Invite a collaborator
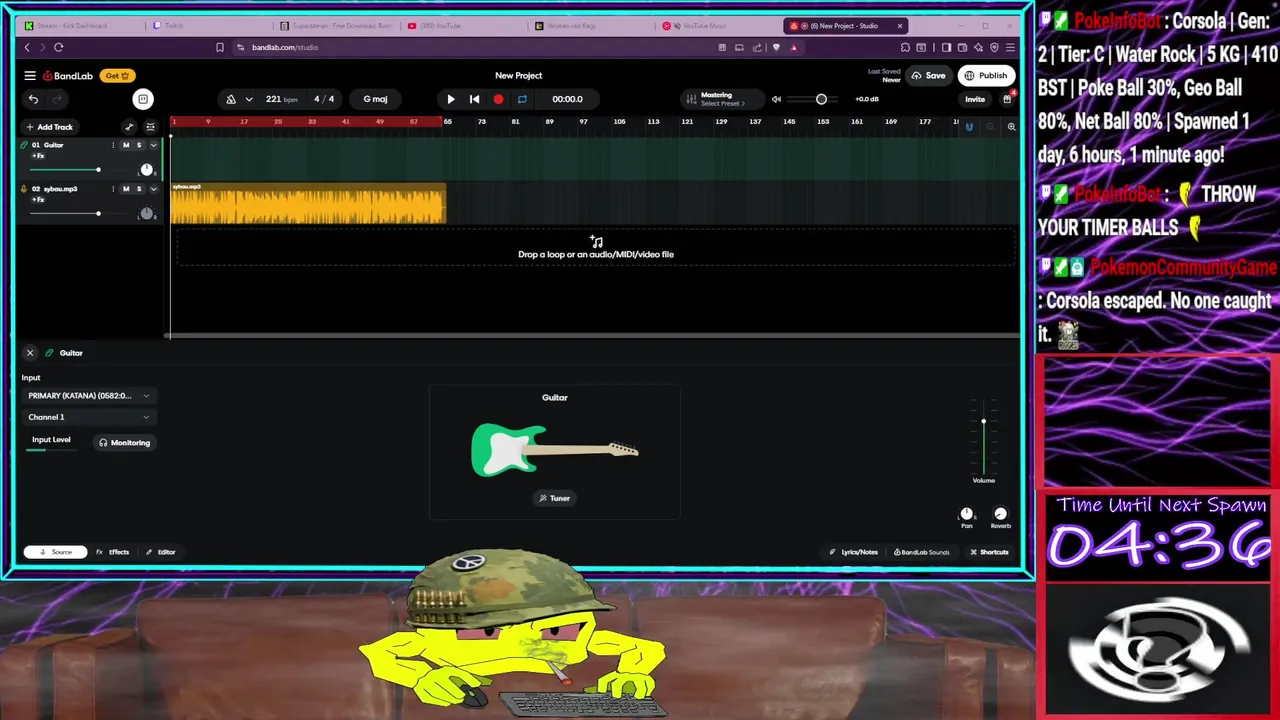 tap(975, 99)
